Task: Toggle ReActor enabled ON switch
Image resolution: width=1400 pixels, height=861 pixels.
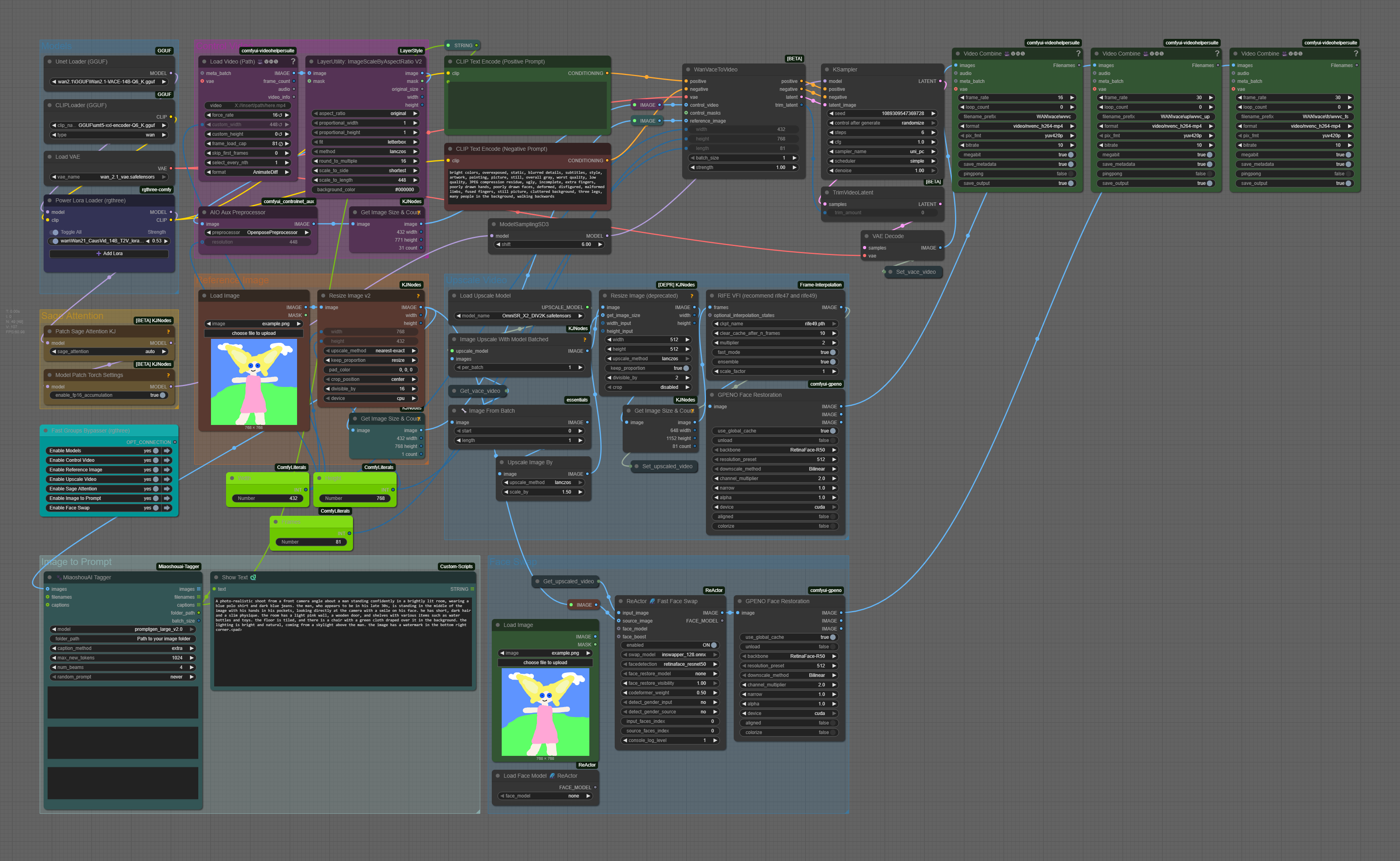Action: click(x=713, y=645)
